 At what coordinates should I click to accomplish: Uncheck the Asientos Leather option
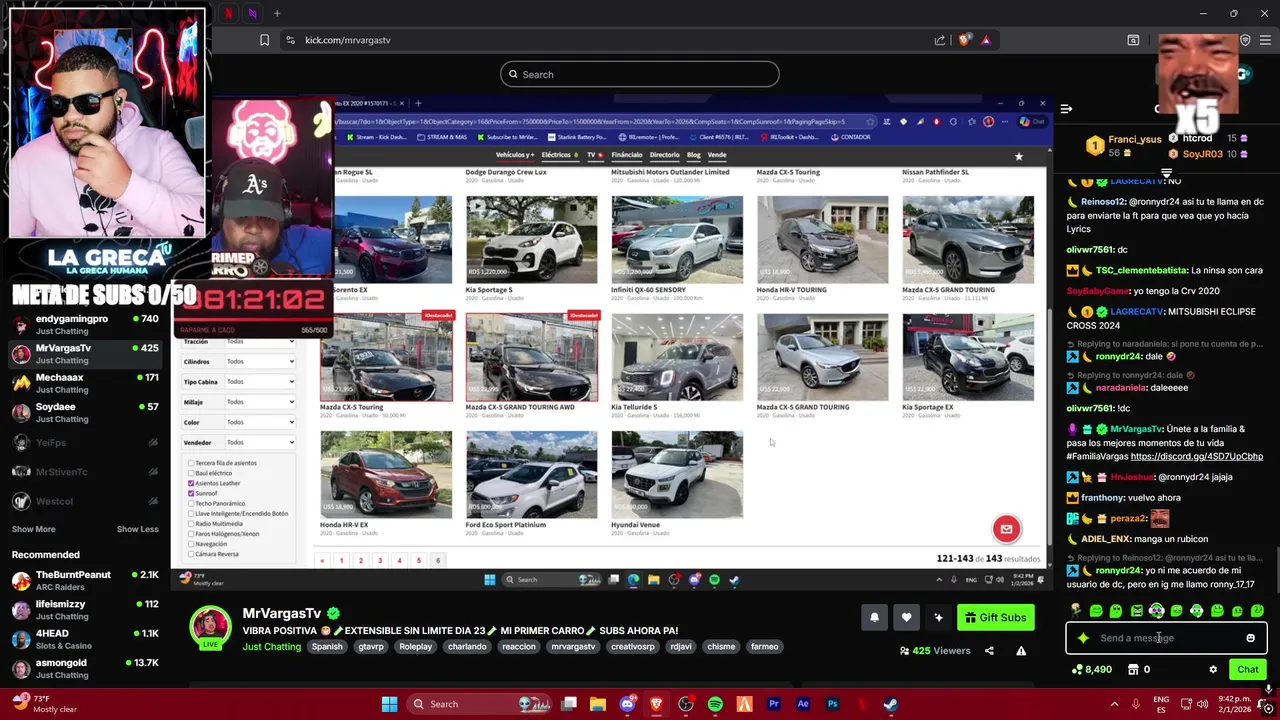[x=191, y=483]
